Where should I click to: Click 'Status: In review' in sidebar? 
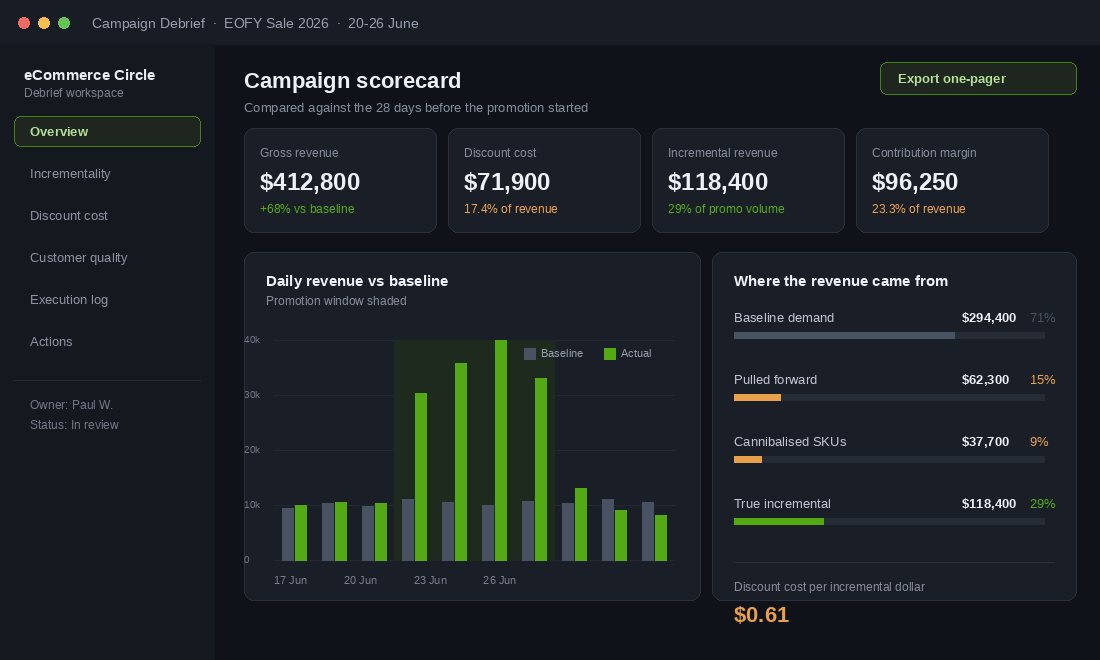tap(74, 425)
